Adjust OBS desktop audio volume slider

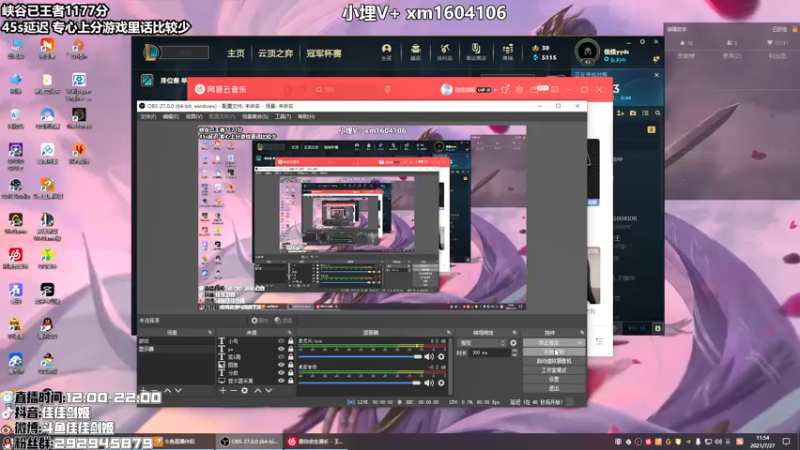click(360, 383)
